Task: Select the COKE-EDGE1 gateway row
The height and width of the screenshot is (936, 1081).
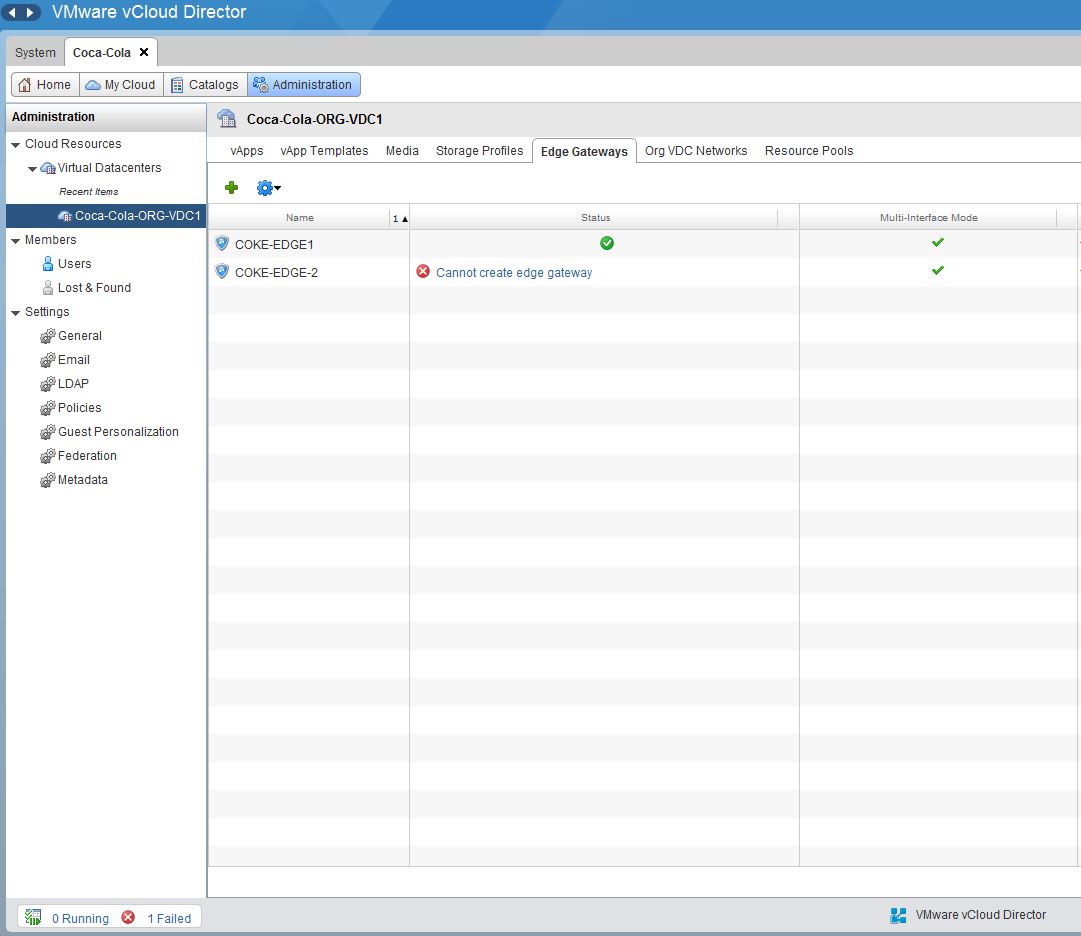Action: tap(643, 244)
